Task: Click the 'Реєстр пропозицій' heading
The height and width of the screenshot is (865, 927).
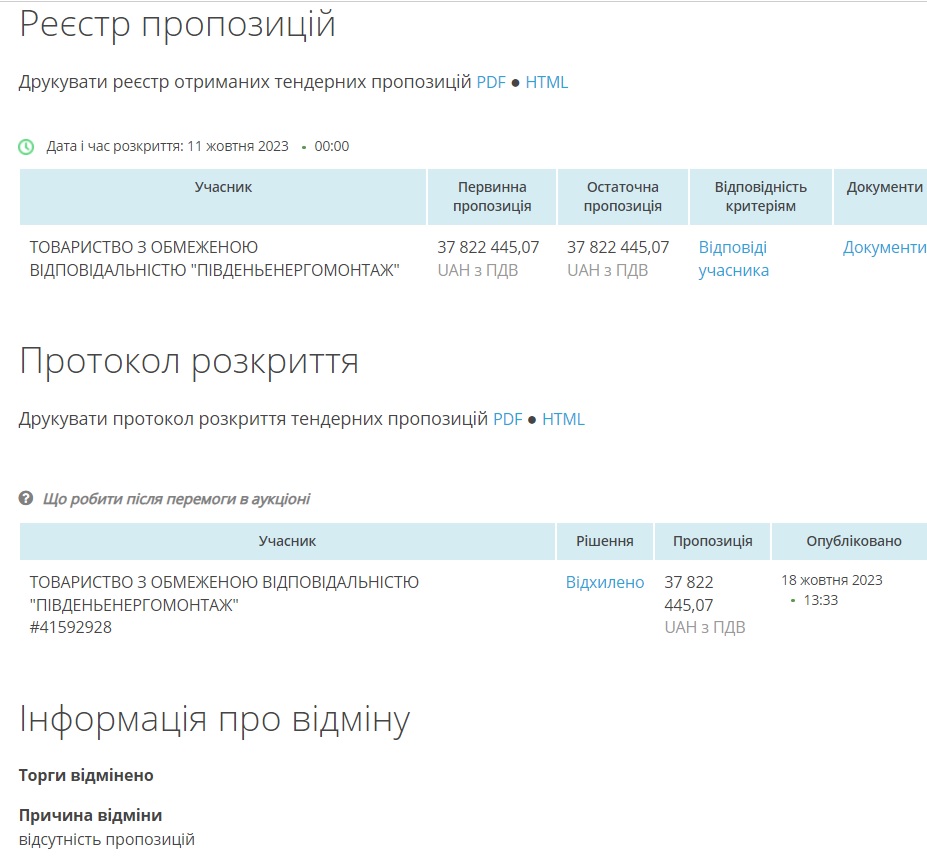Action: 177,25
